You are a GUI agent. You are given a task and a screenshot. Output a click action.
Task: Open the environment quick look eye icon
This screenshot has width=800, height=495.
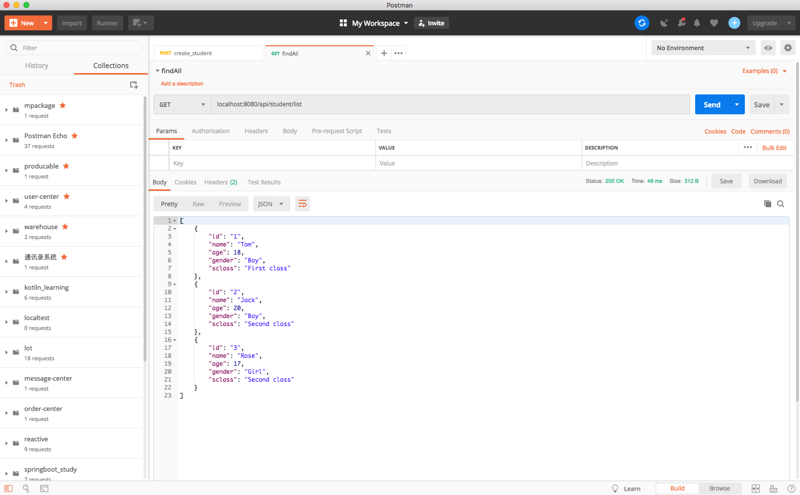click(768, 48)
